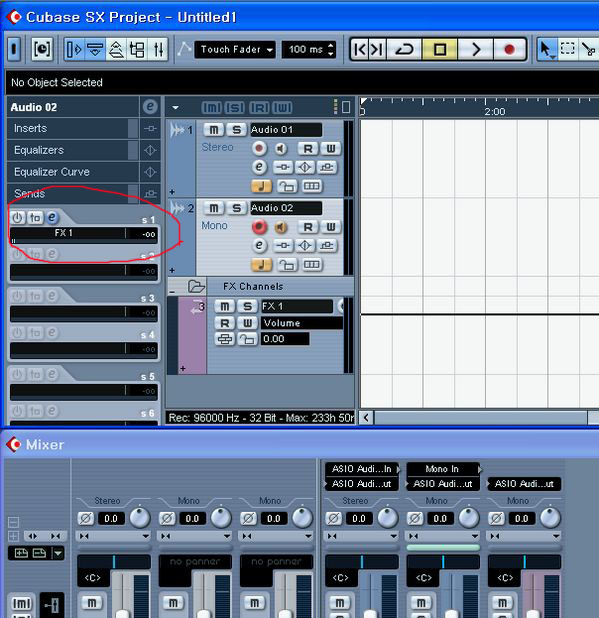Click the Stop button in transport
This screenshot has width=599, height=618.
pos(439,50)
